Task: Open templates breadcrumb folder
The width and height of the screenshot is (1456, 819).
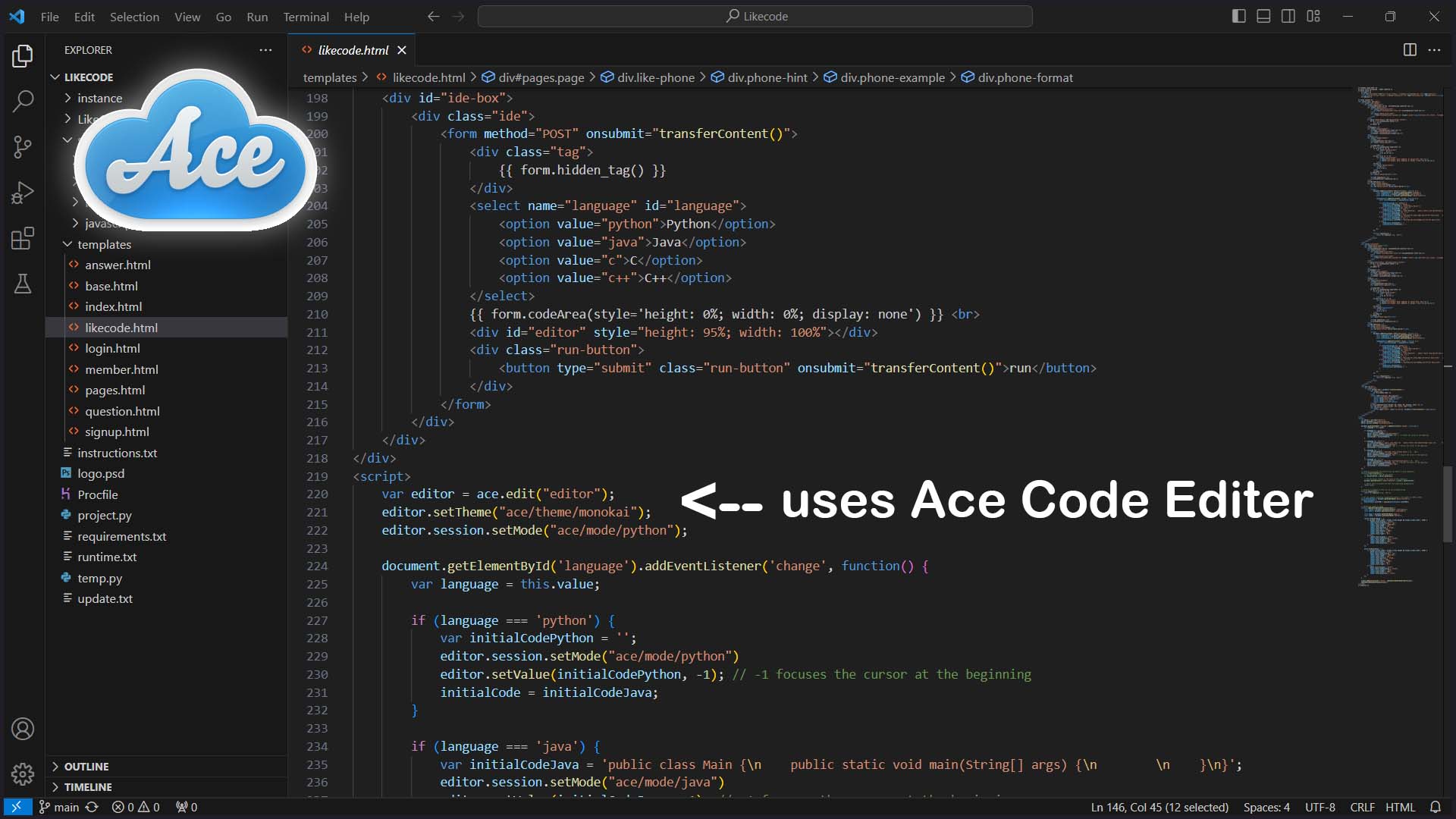Action: pos(330,77)
